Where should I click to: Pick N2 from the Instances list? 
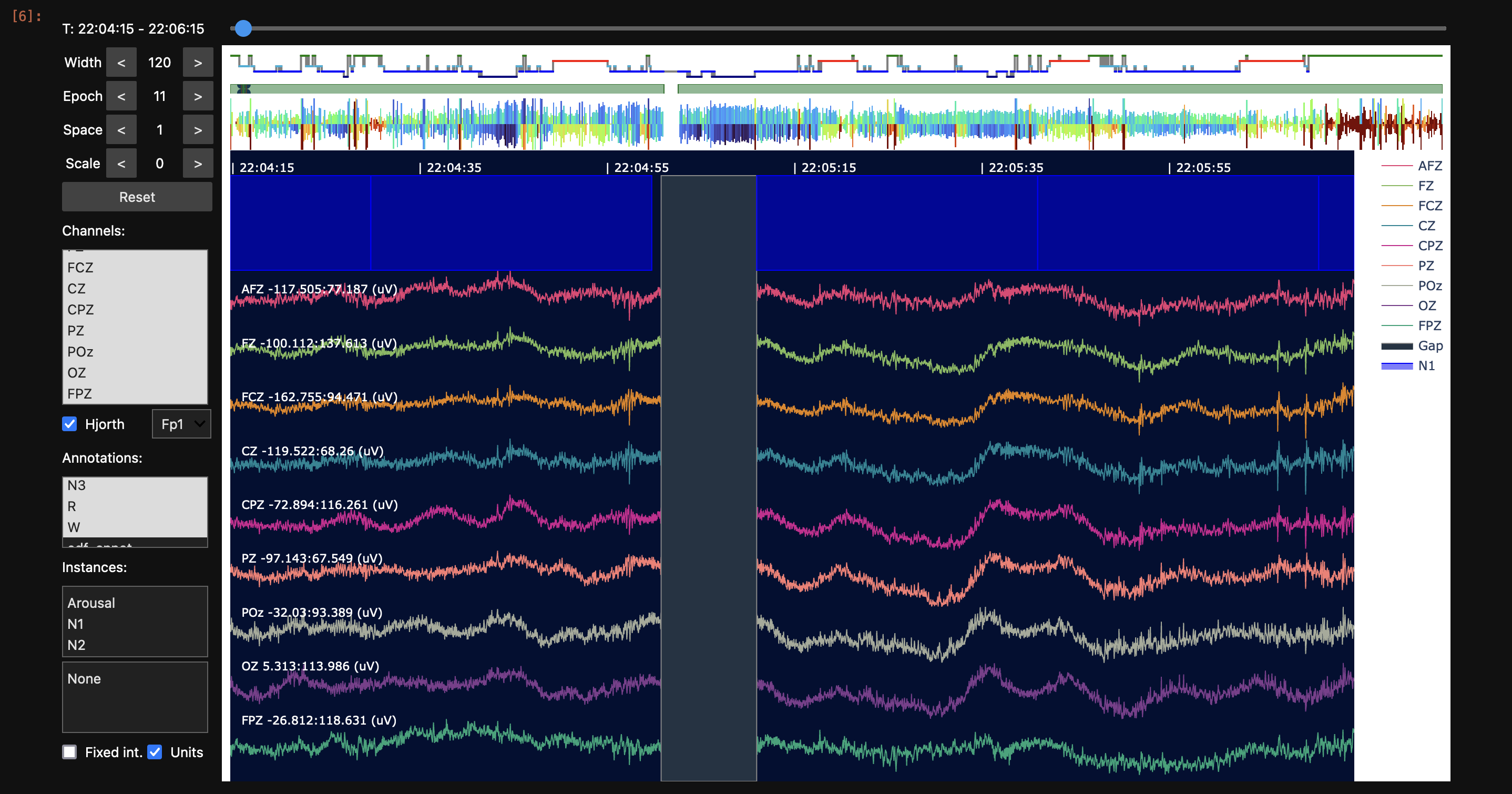pyautogui.click(x=76, y=645)
